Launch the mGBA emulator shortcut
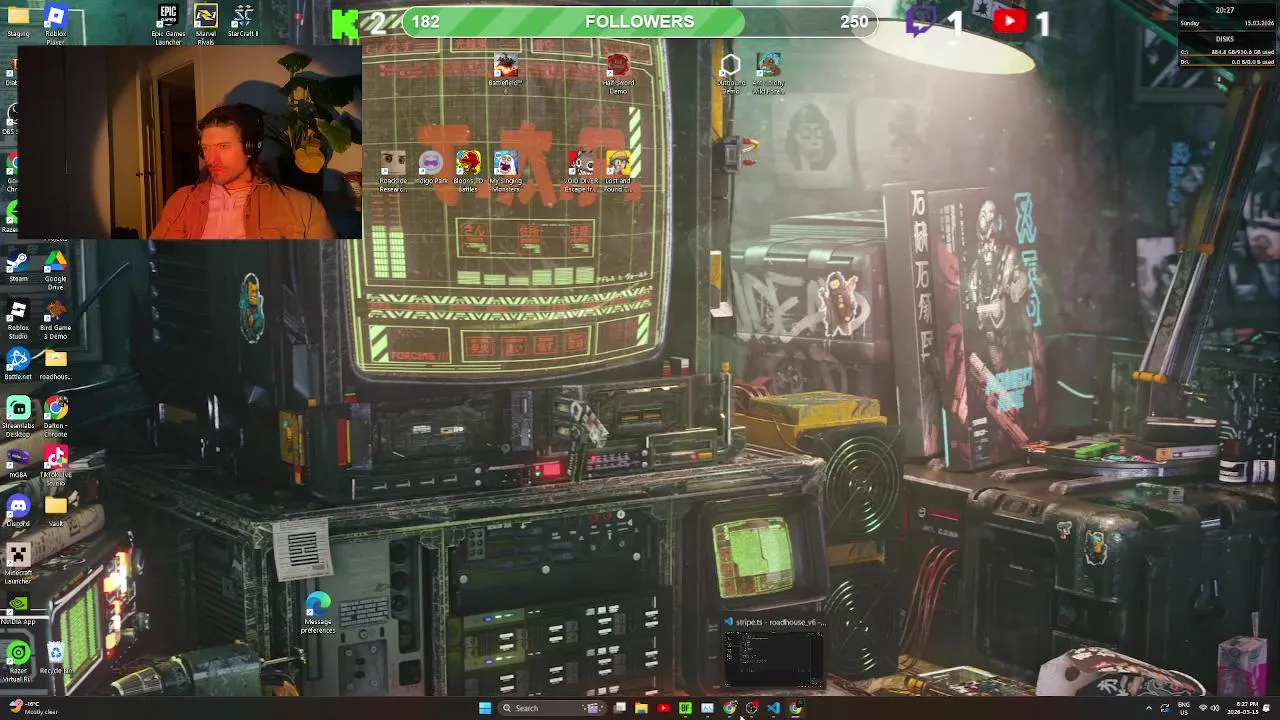Image resolution: width=1280 pixels, height=720 pixels. point(18,462)
